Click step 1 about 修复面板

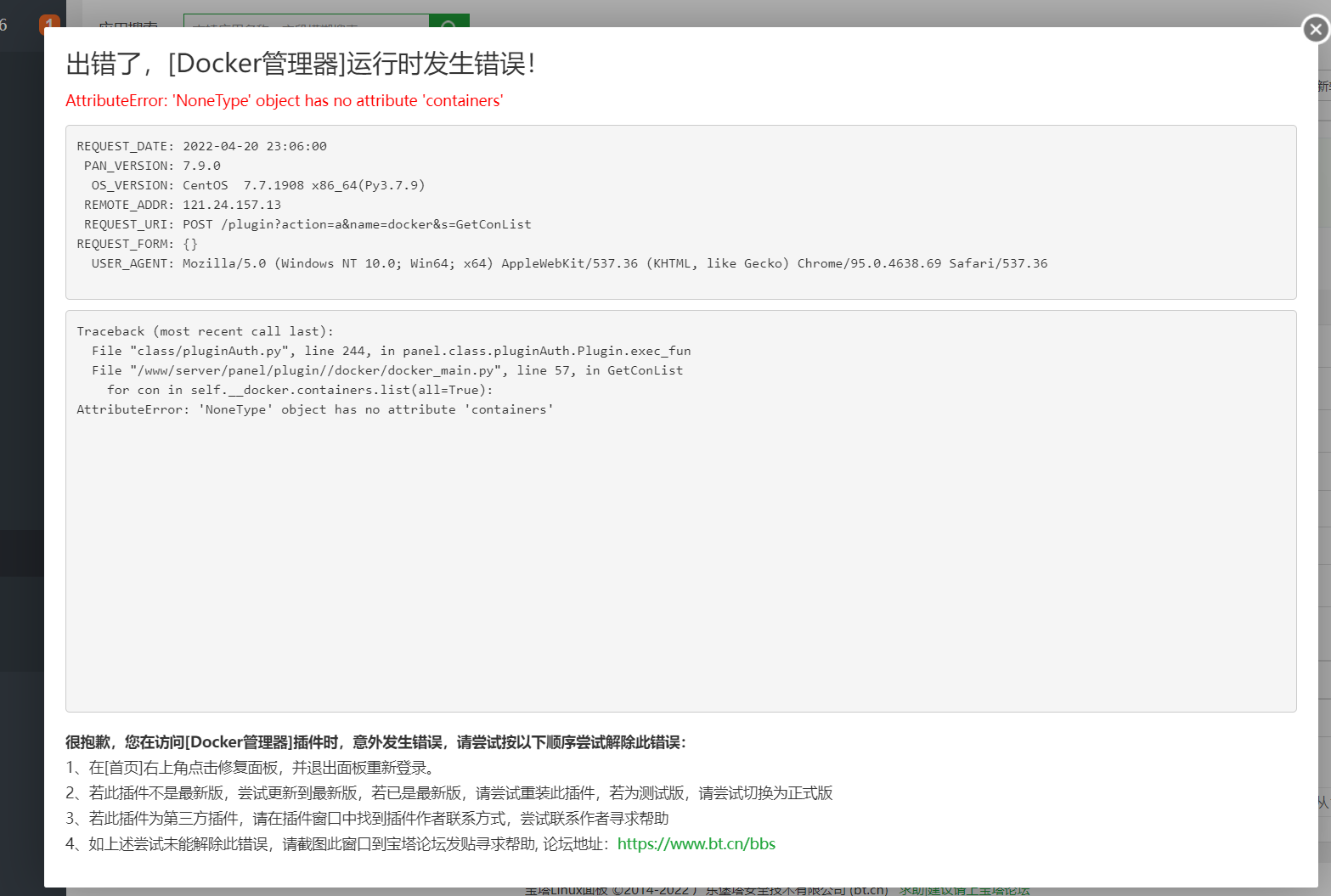pyautogui.click(x=252, y=768)
